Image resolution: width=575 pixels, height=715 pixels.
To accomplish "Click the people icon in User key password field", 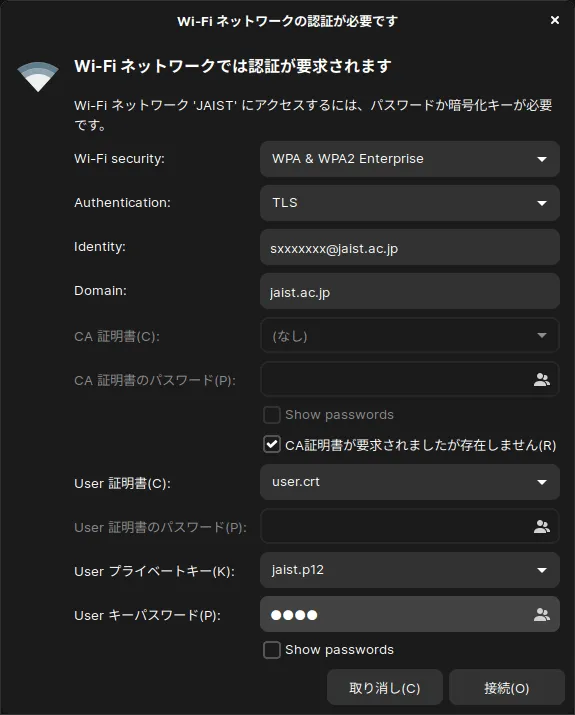I will tap(542, 615).
